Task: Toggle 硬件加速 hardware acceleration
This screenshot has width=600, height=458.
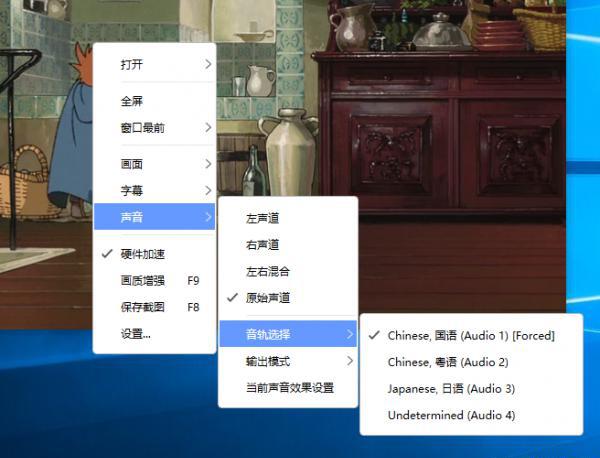Action: click(x=155, y=254)
